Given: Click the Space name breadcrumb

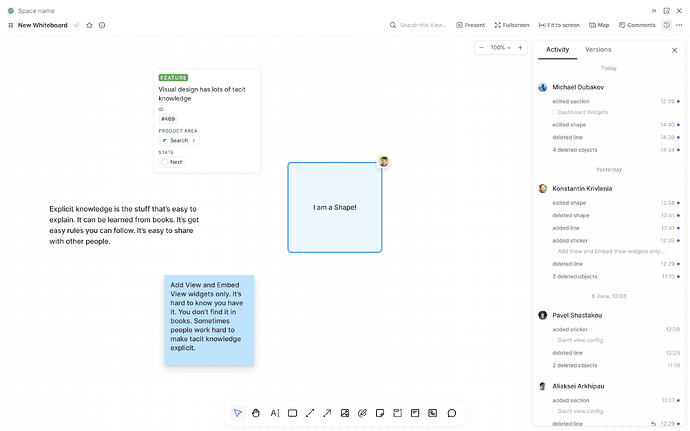Looking at the screenshot, I should point(36,11).
